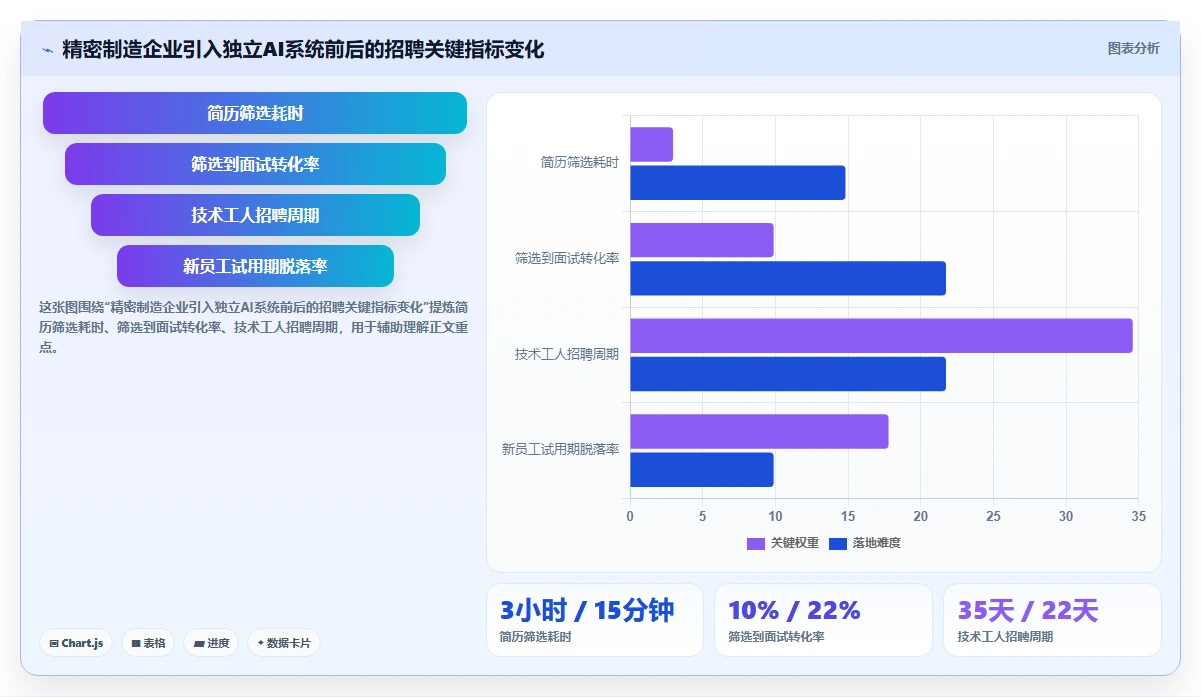Click the 数据卡片 tag chip

point(283,643)
